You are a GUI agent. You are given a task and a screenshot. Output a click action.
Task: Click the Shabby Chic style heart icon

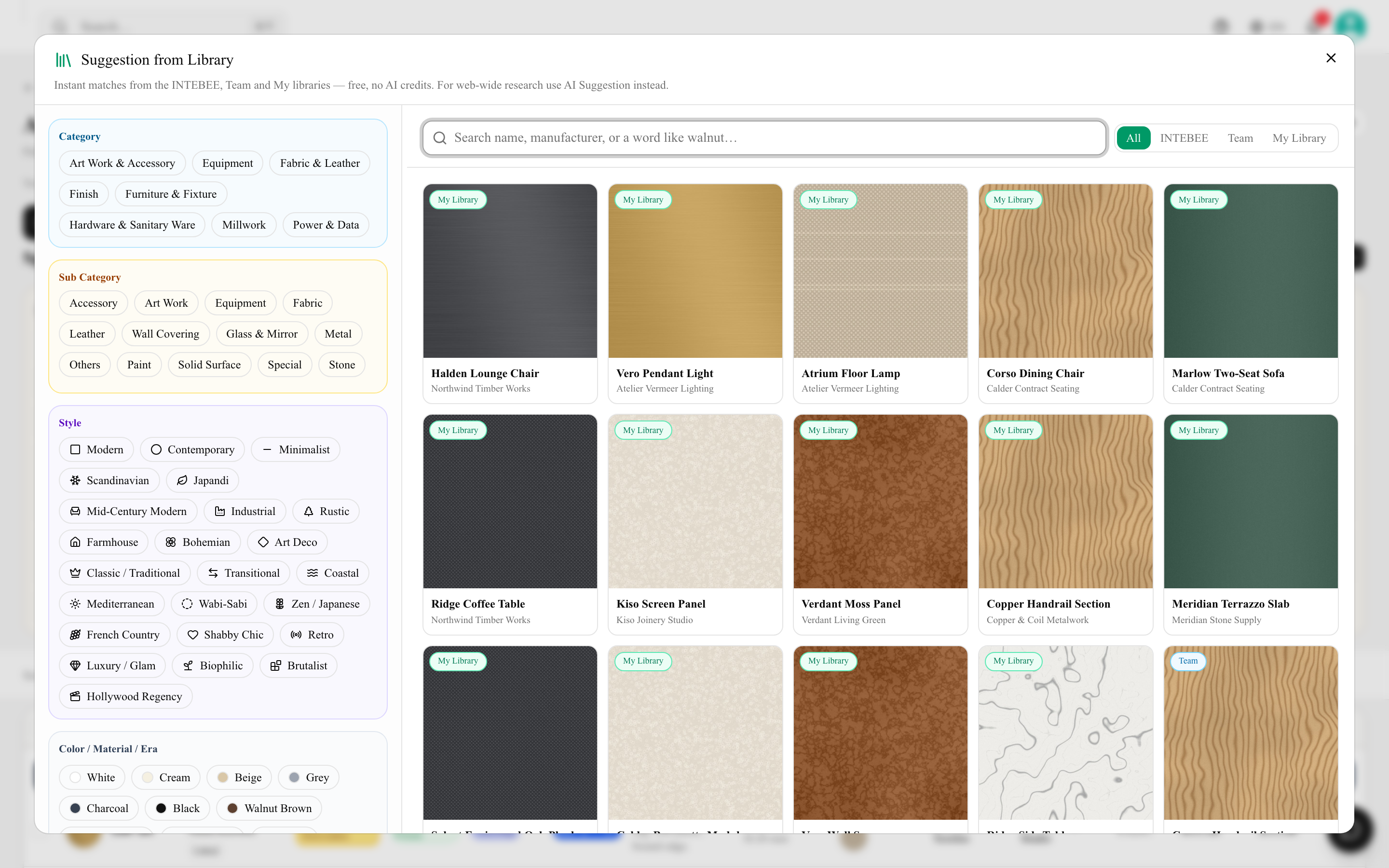[193, 635]
